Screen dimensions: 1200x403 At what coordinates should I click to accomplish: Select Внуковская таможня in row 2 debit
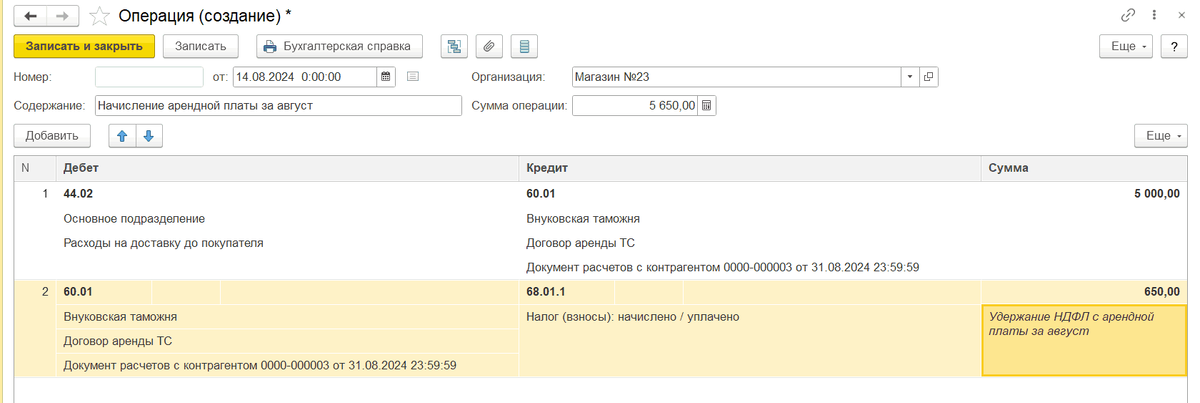pyautogui.click(x=120, y=316)
